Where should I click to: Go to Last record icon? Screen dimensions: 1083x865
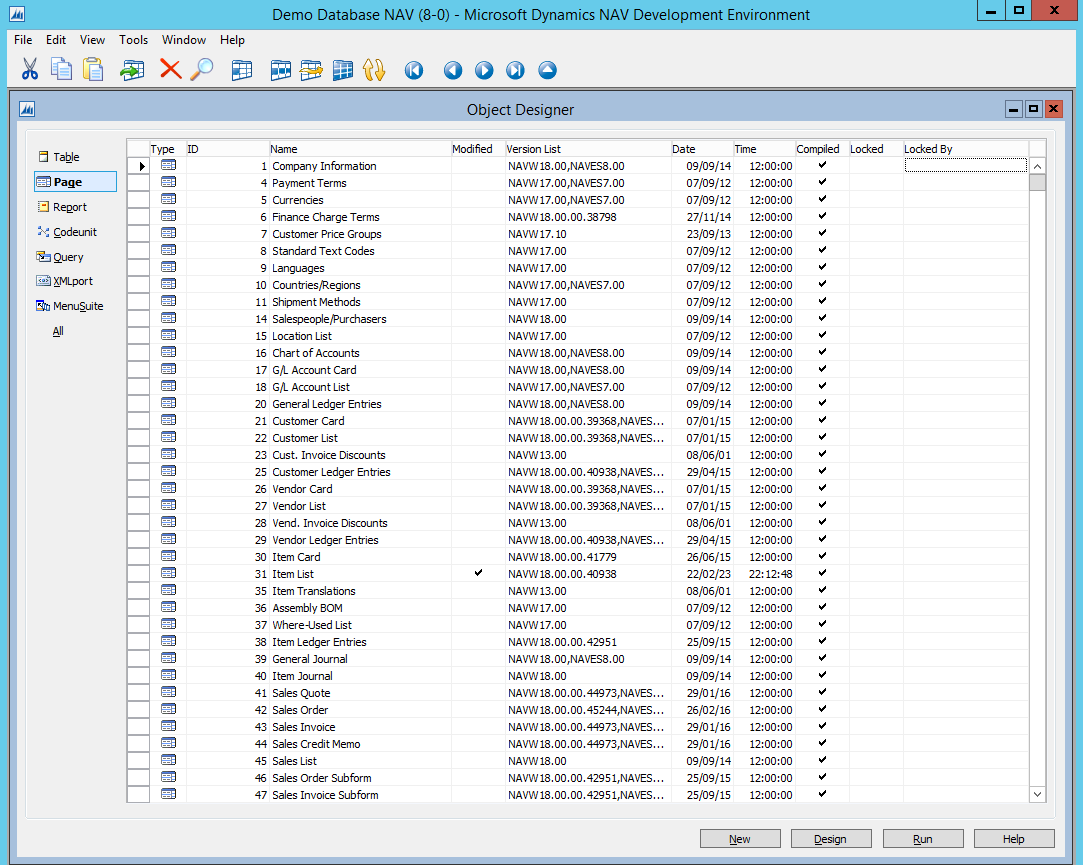[515, 70]
